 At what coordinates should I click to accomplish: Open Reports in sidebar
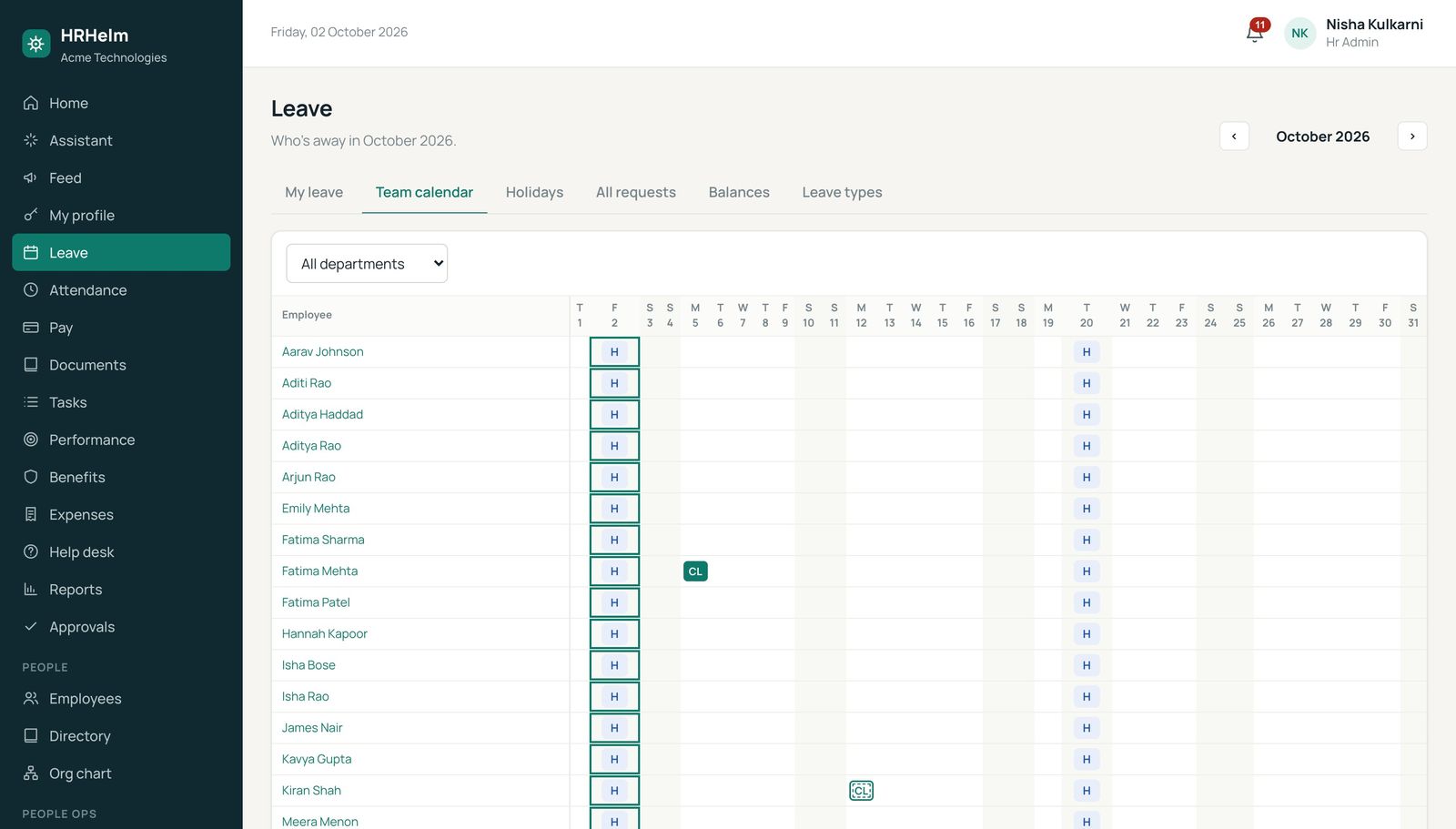[121, 589]
